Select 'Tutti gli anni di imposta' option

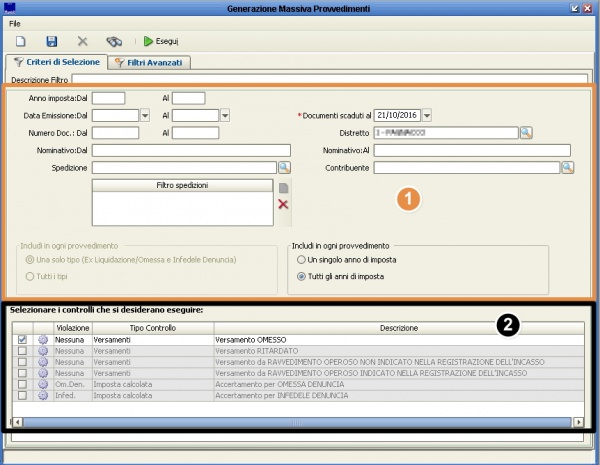pyautogui.click(x=302, y=275)
